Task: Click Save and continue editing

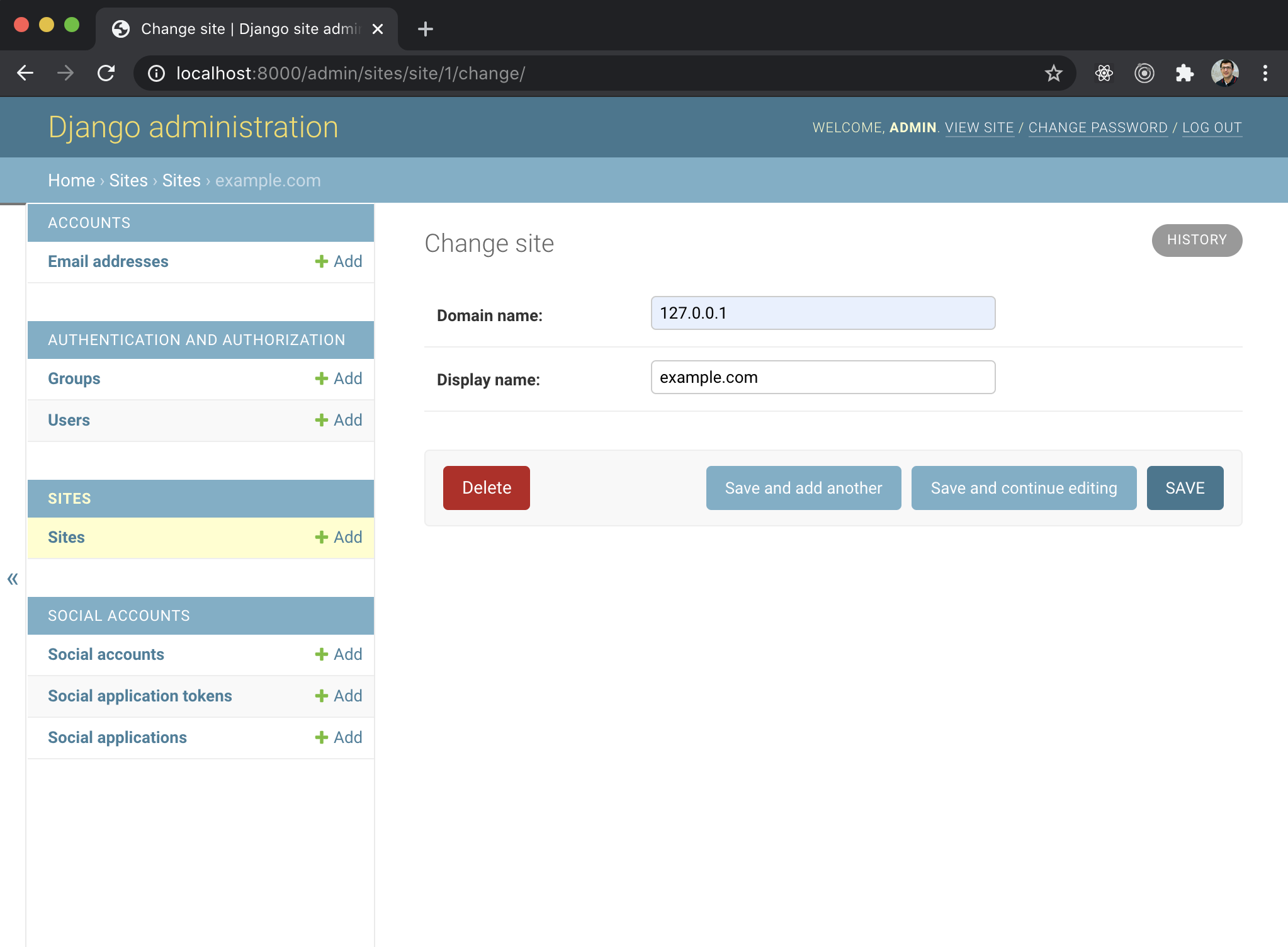Action: (x=1024, y=488)
